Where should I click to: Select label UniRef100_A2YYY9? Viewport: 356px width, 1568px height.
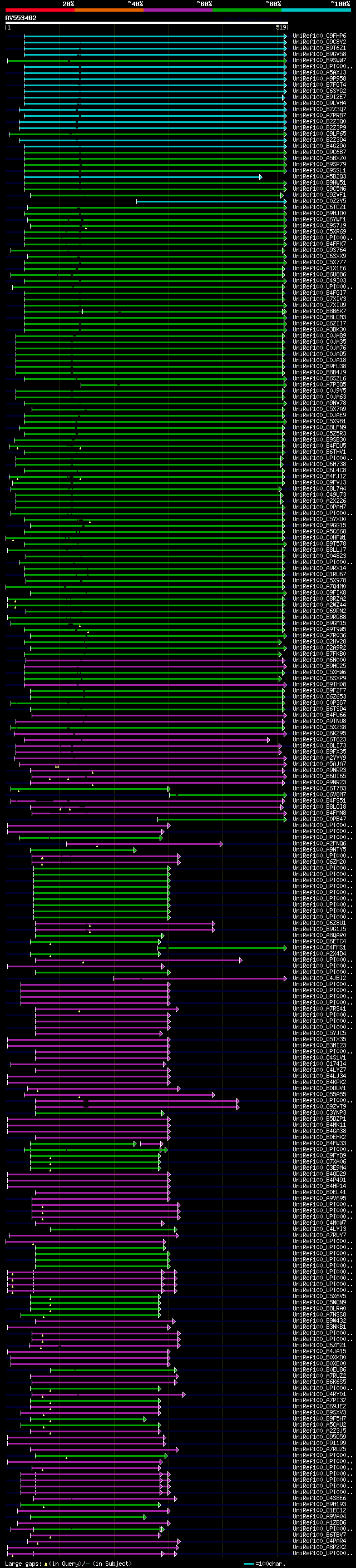[x=319, y=758]
